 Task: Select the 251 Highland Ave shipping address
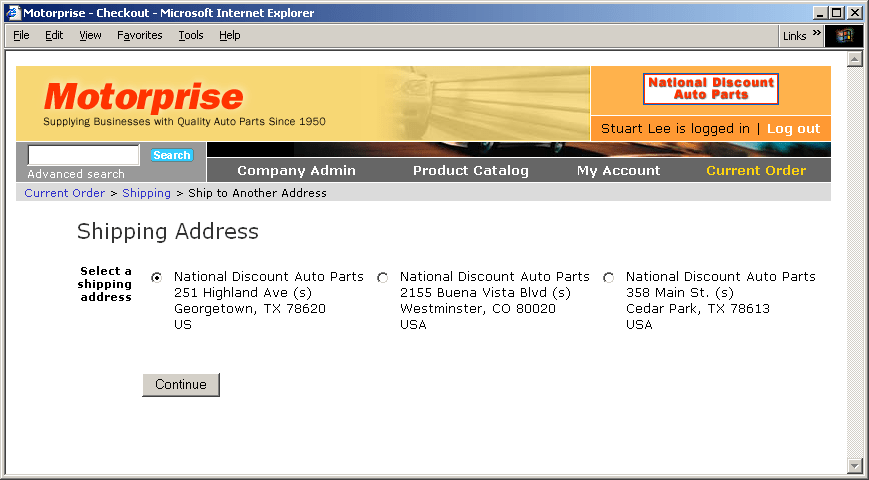[157, 277]
